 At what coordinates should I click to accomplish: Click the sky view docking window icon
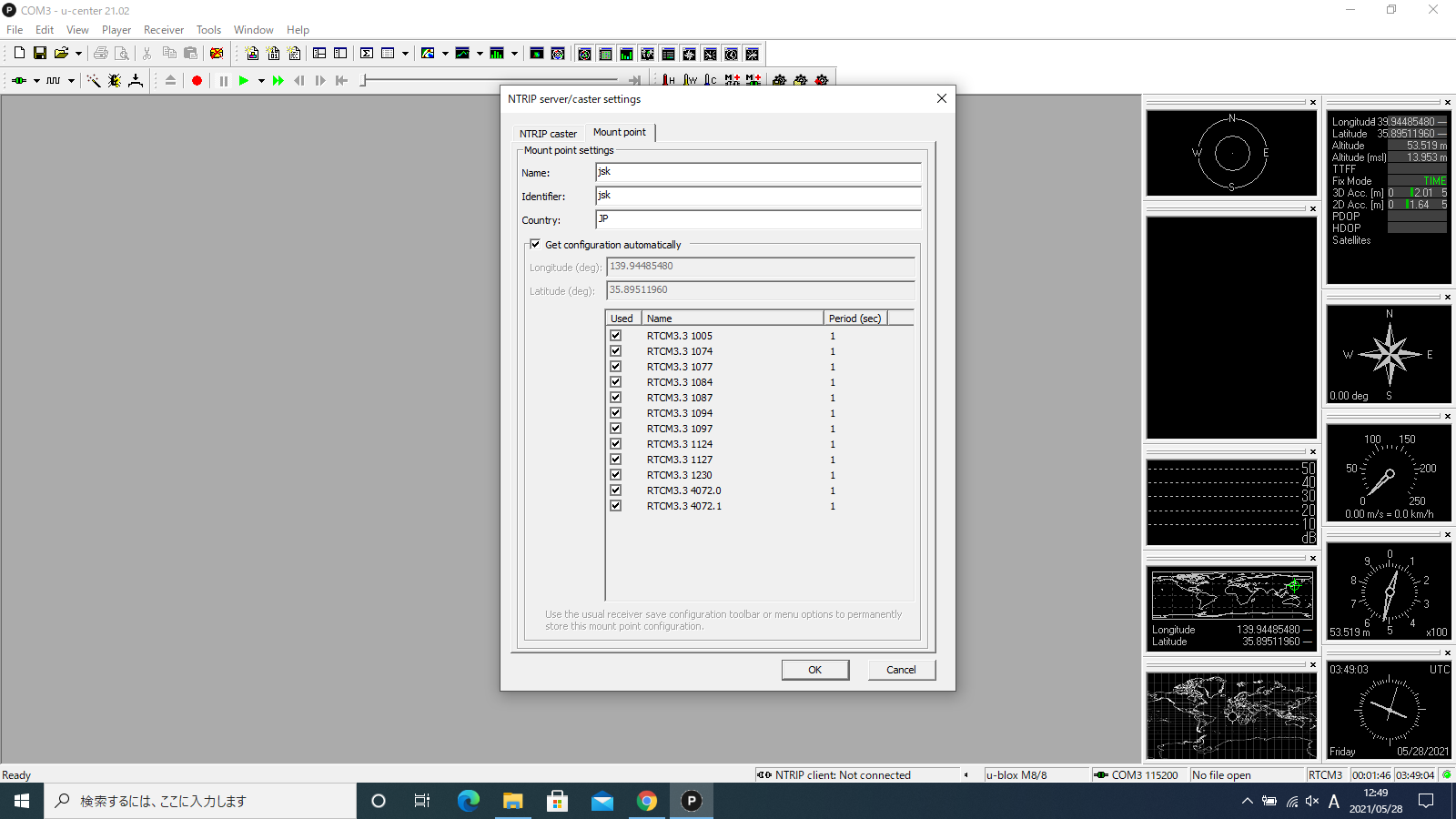point(585,55)
